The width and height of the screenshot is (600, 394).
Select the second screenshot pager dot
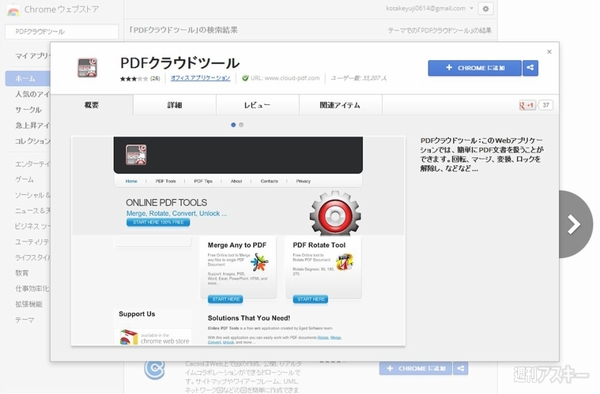tap(241, 125)
